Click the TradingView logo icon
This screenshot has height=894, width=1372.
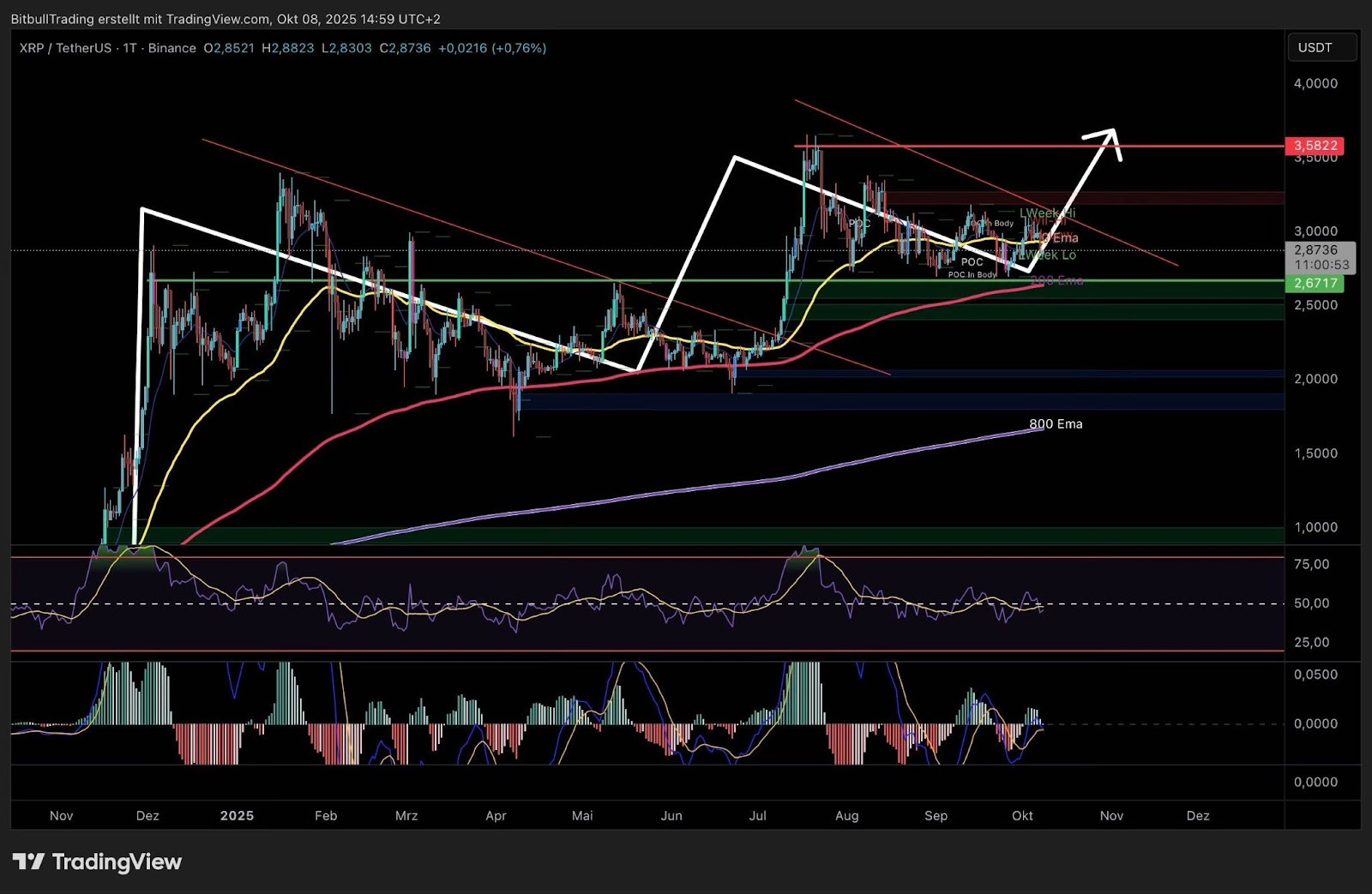(27, 861)
